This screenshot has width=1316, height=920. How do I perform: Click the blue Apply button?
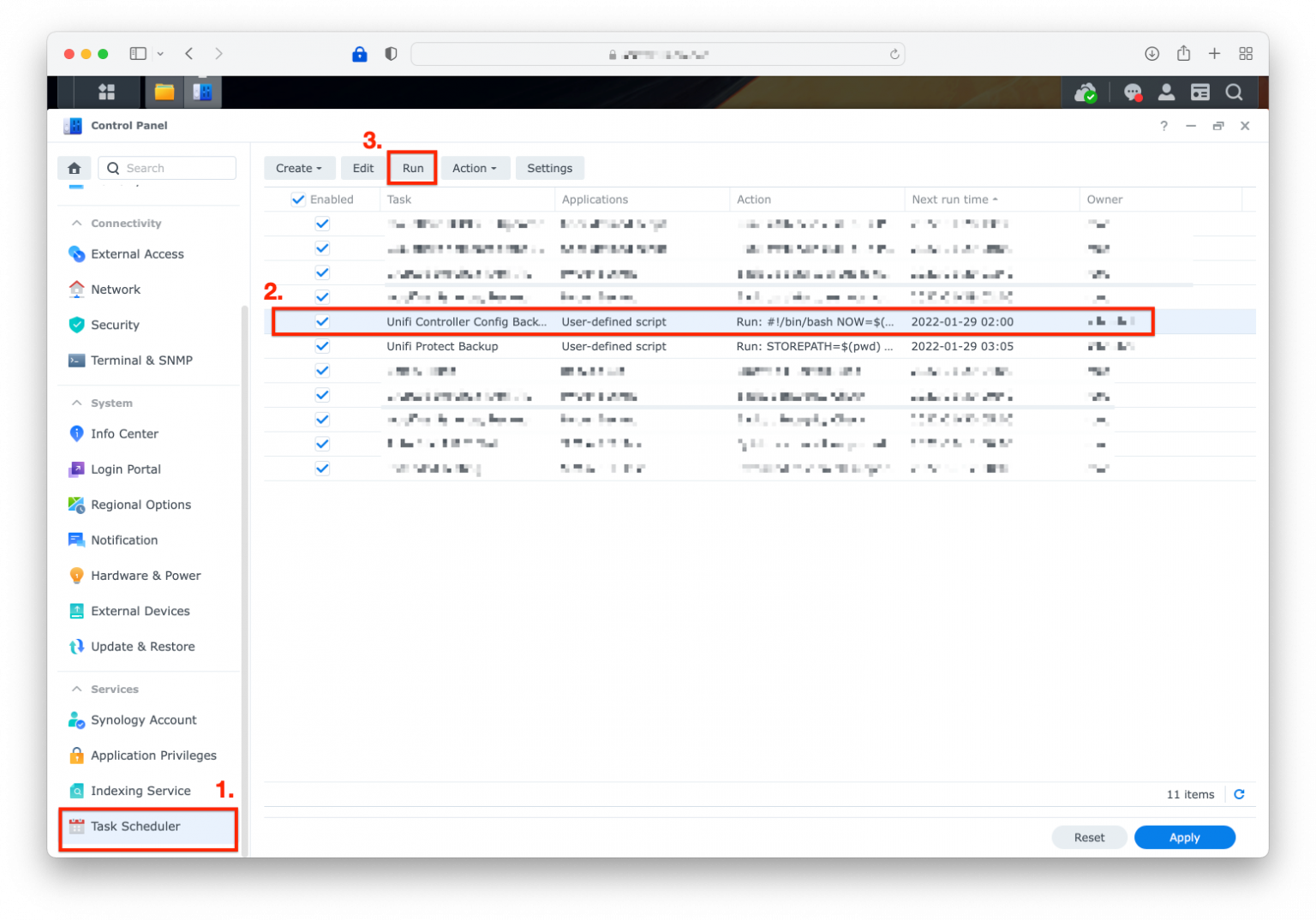coord(1184,838)
